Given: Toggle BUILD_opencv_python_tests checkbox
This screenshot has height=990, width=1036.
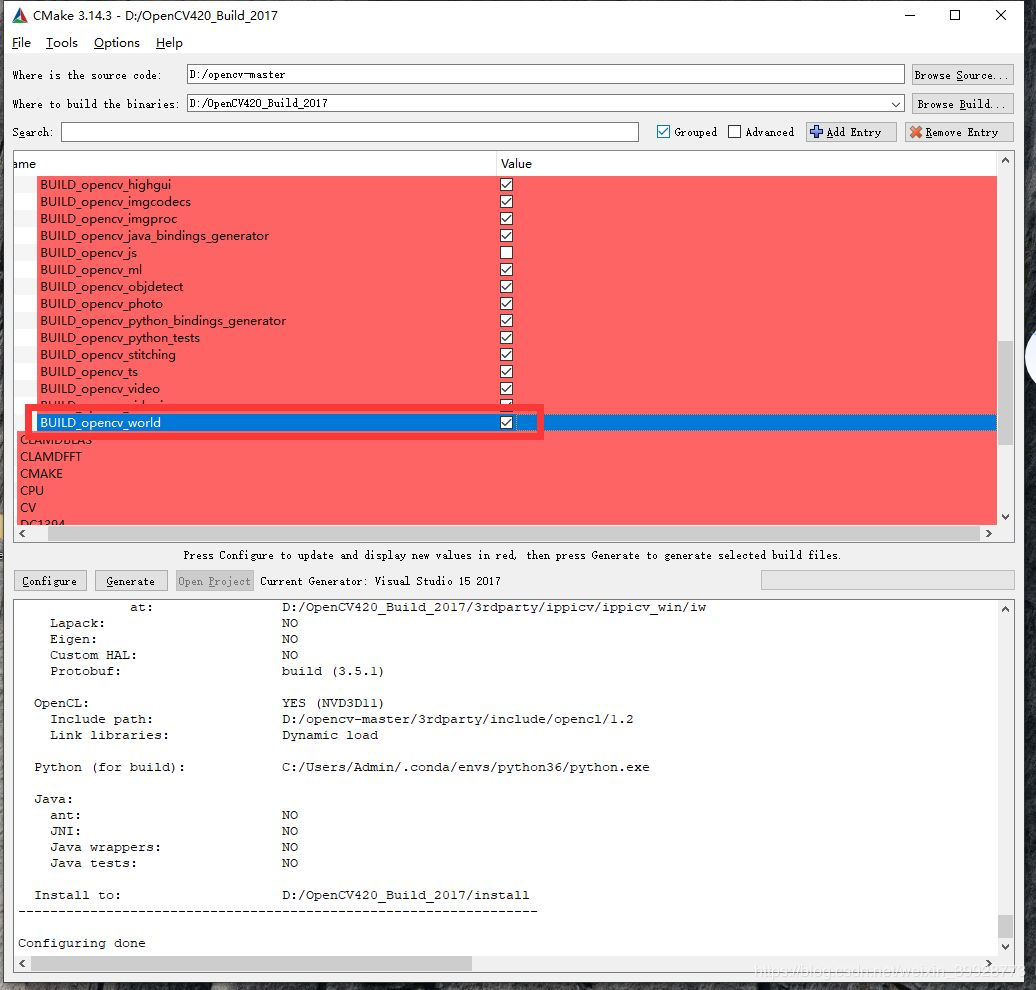Looking at the screenshot, I should click(506, 338).
